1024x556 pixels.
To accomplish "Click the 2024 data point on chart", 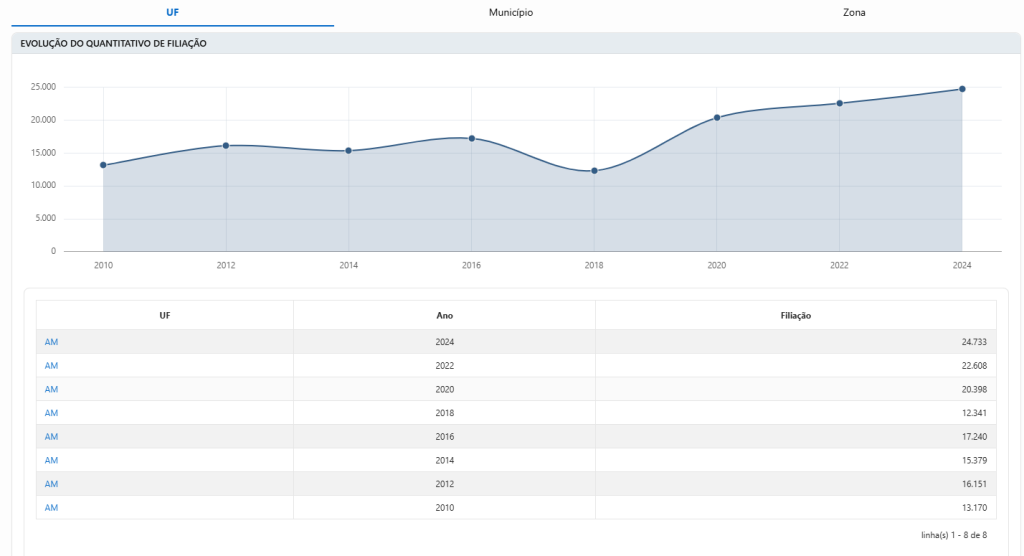I will click(x=962, y=89).
